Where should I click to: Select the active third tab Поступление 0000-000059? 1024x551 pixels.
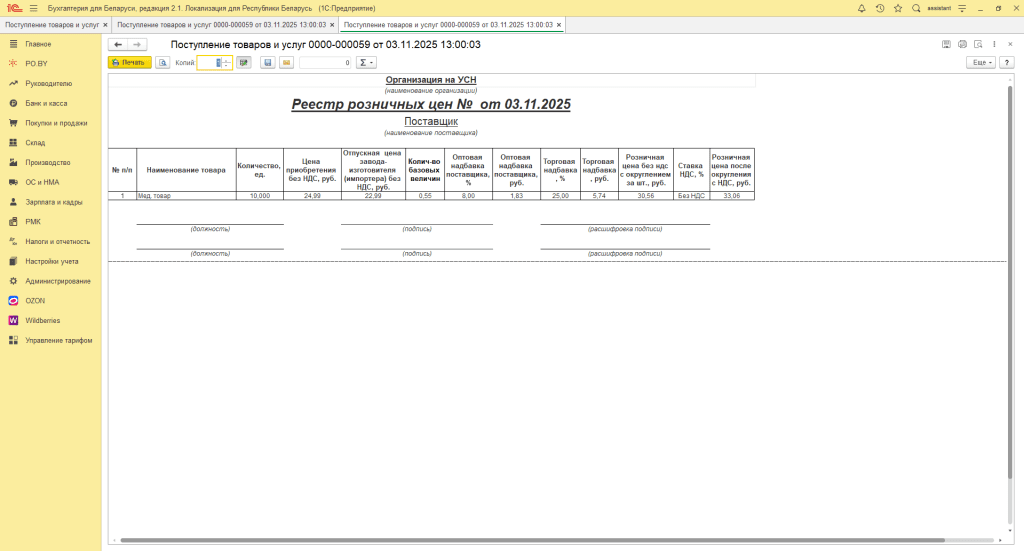tap(448, 25)
